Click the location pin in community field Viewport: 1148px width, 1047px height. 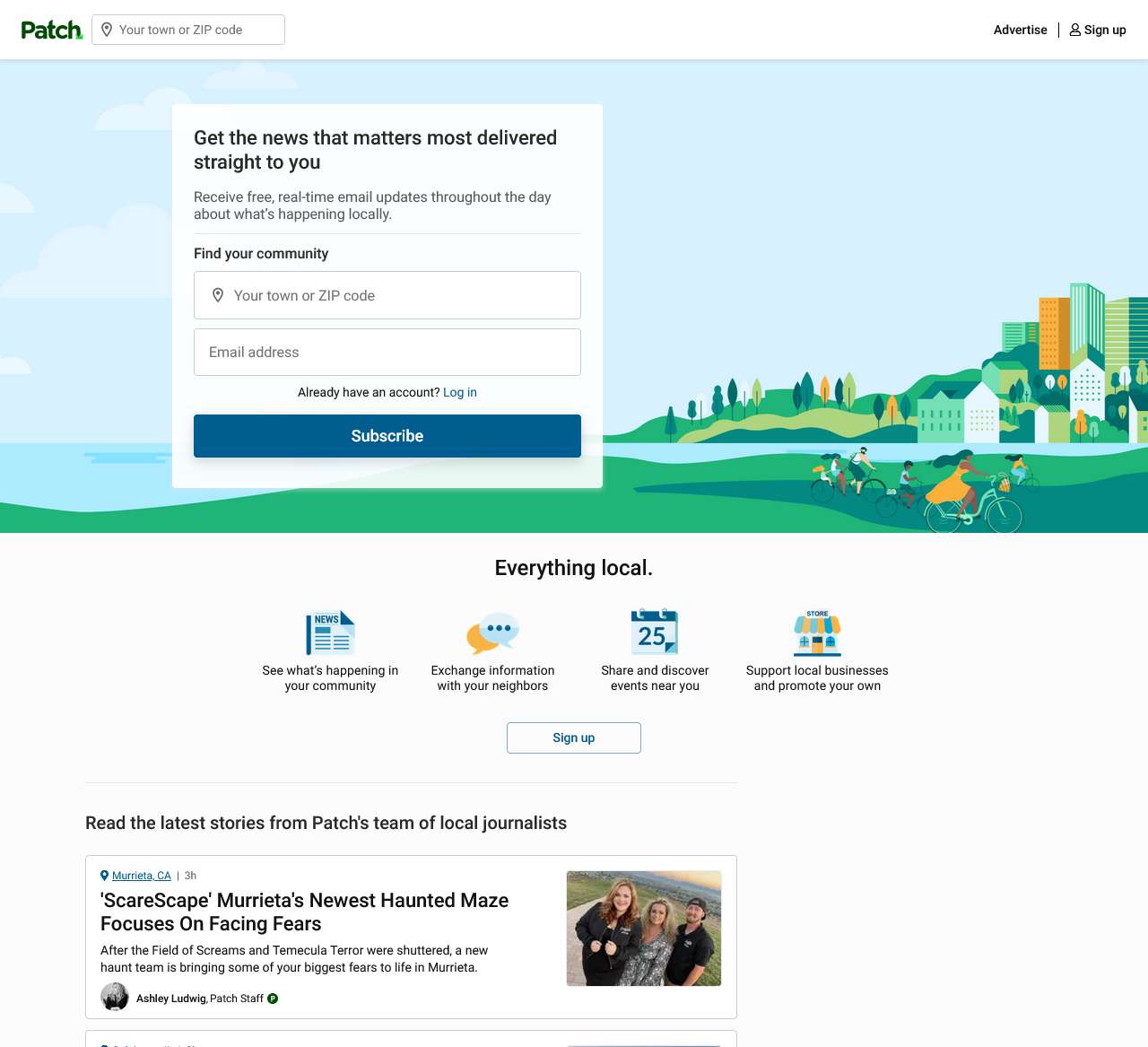tap(218, 295)
